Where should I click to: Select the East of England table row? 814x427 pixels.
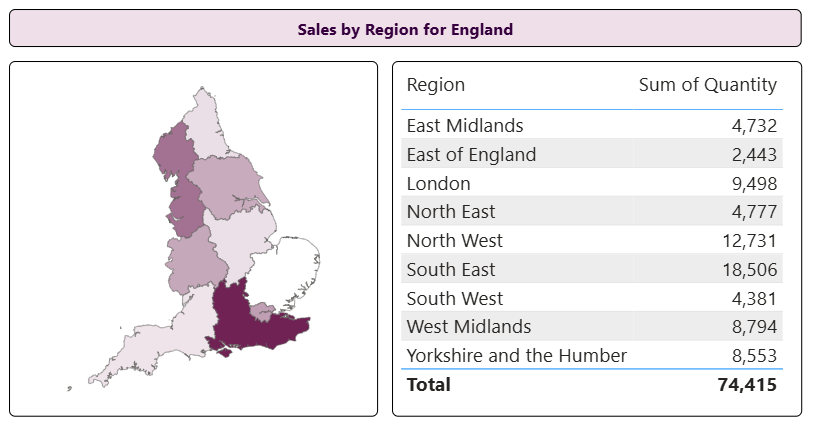tap(592, 154)
